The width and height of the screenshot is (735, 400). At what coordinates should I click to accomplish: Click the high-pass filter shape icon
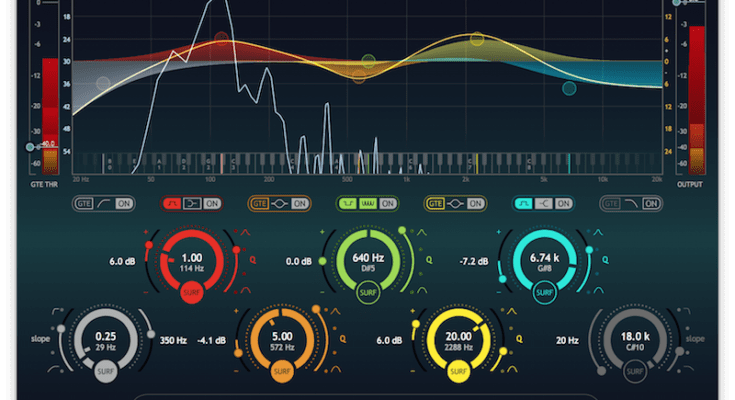tap(103, 203)
